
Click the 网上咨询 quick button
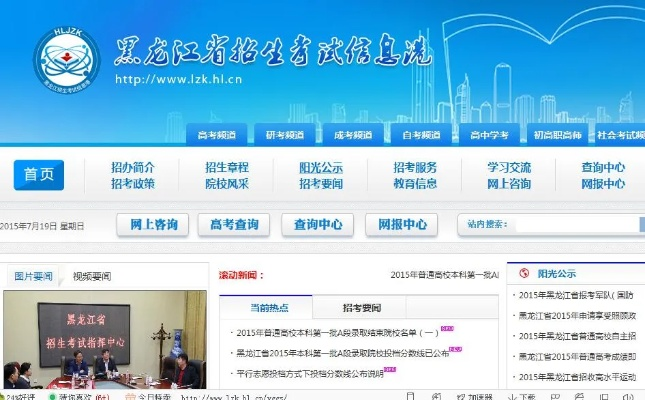(x=152, y=224)
